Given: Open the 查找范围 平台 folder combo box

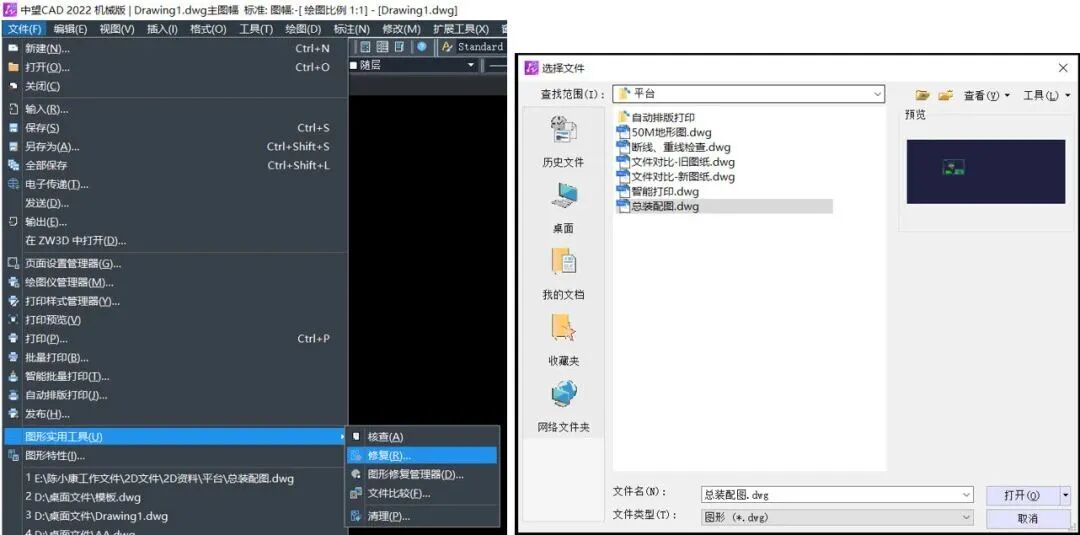Looking at the screenshot, I should 749,94.
